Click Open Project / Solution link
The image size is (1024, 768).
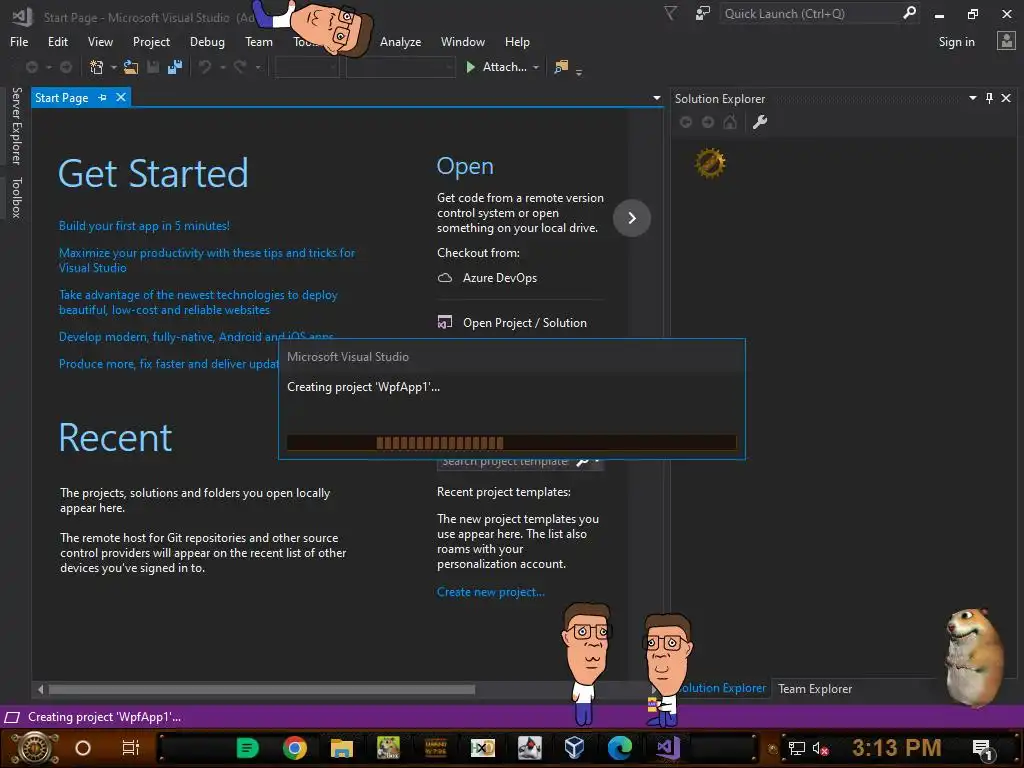[x=524, y=323]
